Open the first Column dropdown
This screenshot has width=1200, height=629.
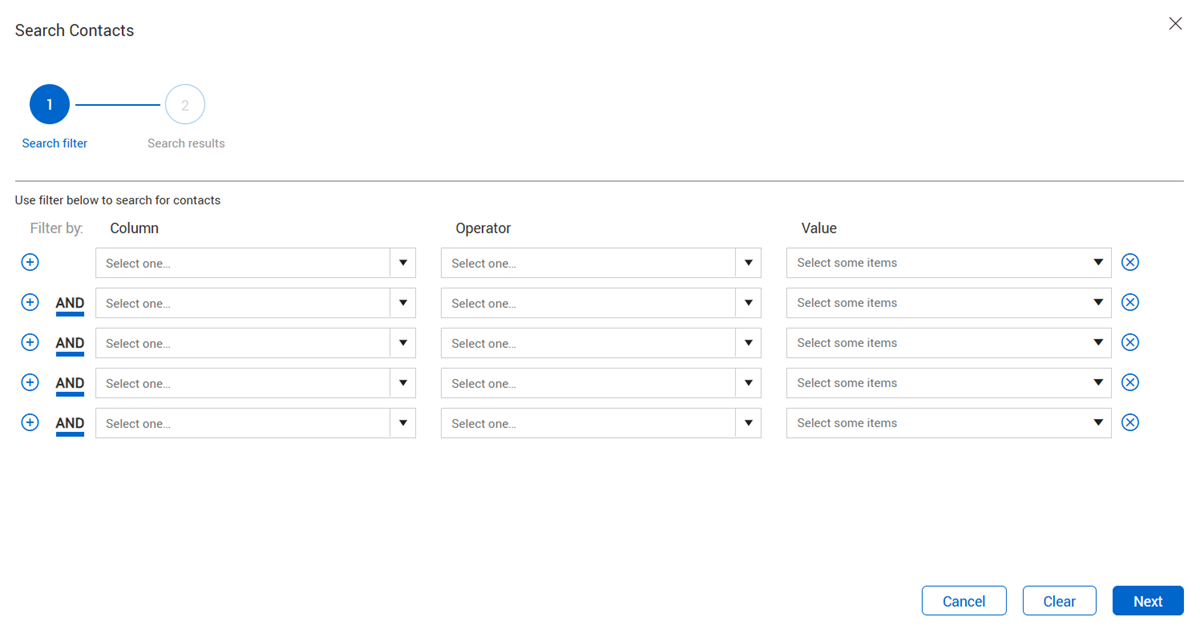coord(255,263)
